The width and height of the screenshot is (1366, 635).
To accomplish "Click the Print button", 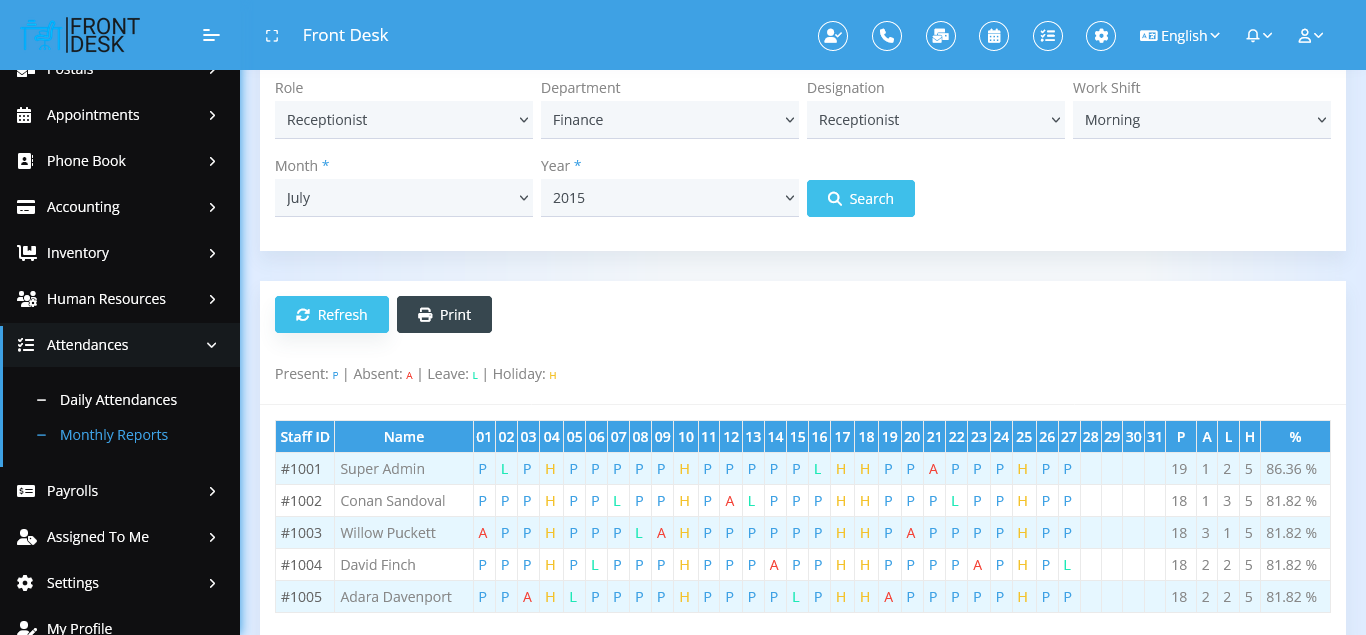I will (x=444, y=315).
